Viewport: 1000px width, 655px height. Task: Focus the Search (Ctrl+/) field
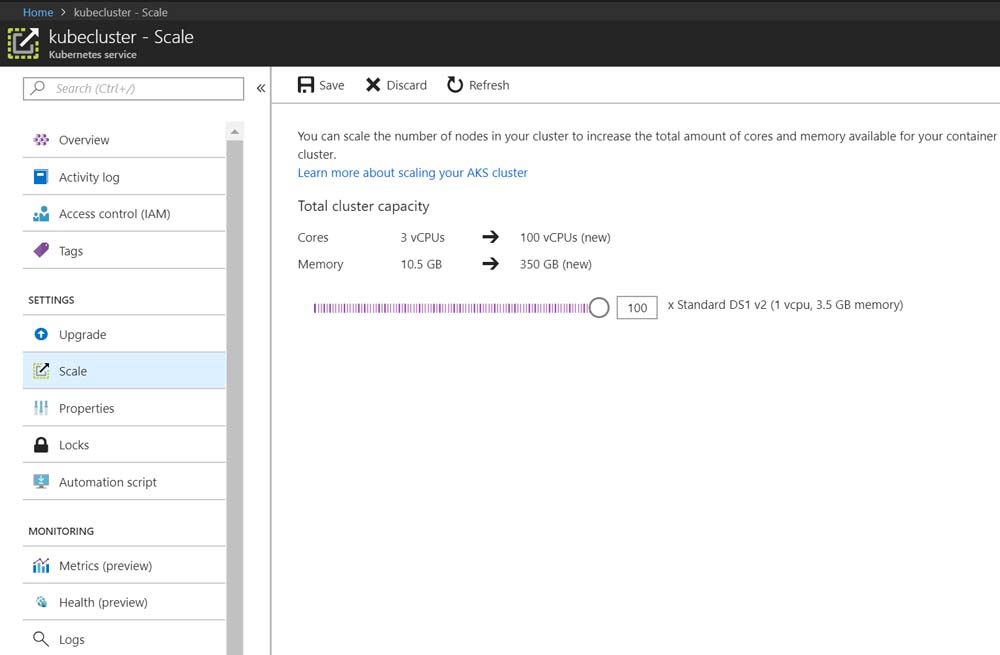[140, 88]
